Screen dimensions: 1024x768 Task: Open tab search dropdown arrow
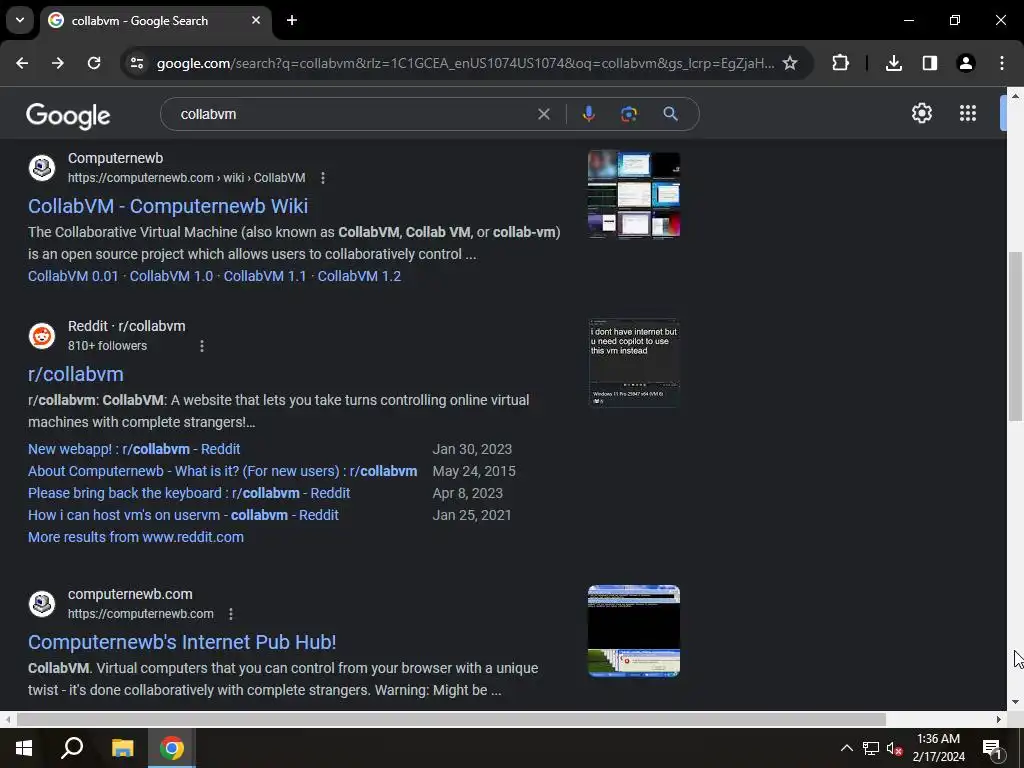[20, 20]
